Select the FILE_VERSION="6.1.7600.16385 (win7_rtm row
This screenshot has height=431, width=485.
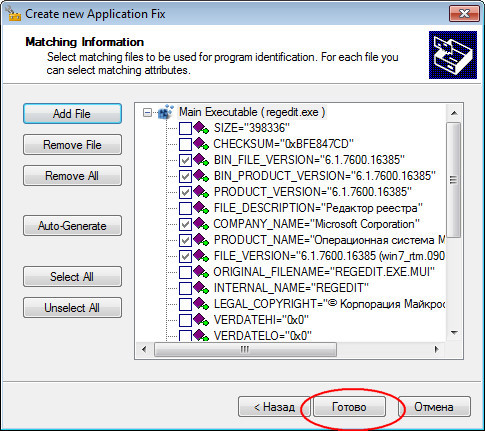[329, 256]
